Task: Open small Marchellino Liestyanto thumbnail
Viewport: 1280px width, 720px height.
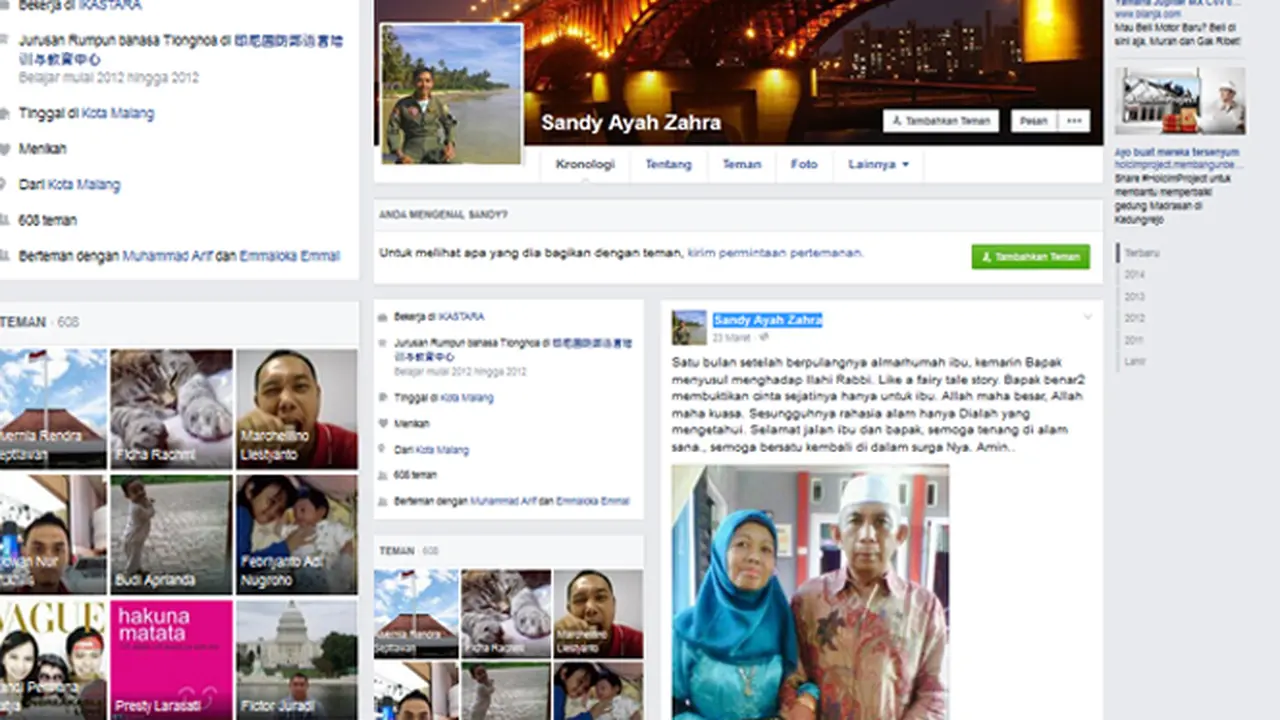Action: [598, 613]
